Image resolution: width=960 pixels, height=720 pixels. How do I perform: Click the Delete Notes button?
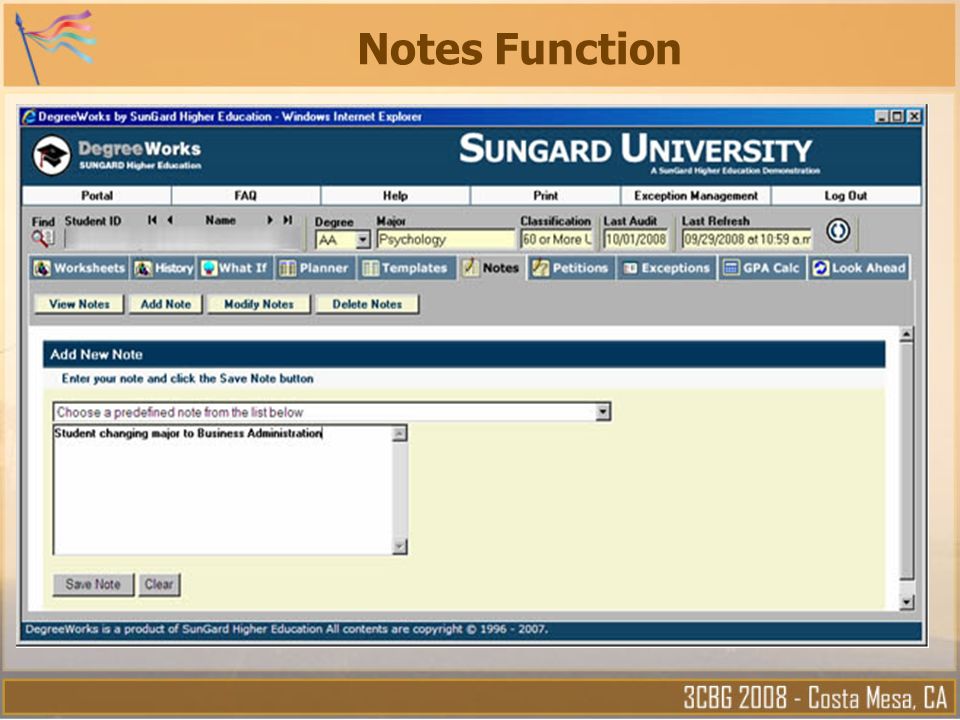(367, 304)
